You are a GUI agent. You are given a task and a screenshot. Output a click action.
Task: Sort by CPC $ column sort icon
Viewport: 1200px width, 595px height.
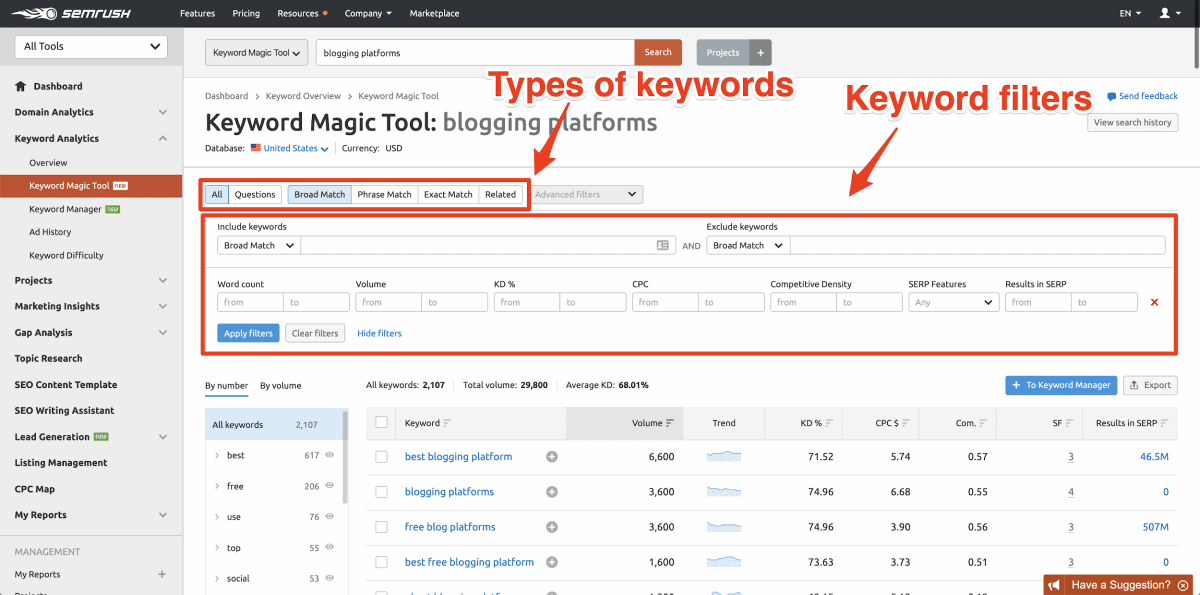pyautogui.click(x=906, y=423)
